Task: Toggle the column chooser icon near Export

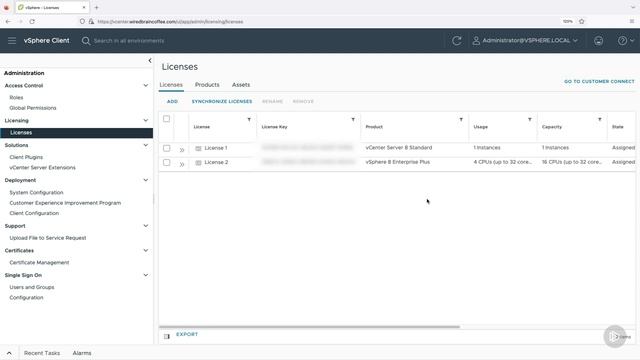Action: (167, 336)
